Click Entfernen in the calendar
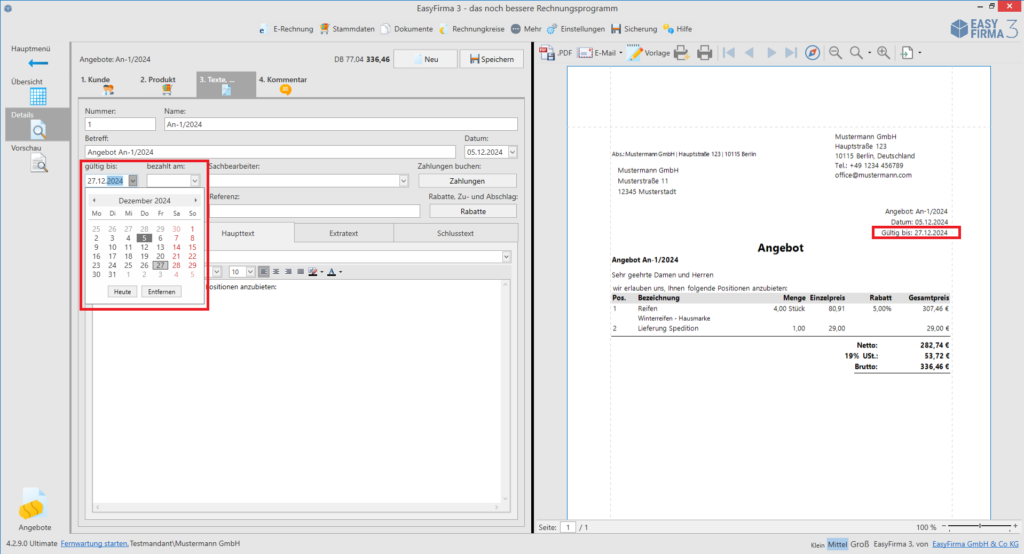Image resolution: width=1024 pixels, height=554 pixels. click(161, 291)
